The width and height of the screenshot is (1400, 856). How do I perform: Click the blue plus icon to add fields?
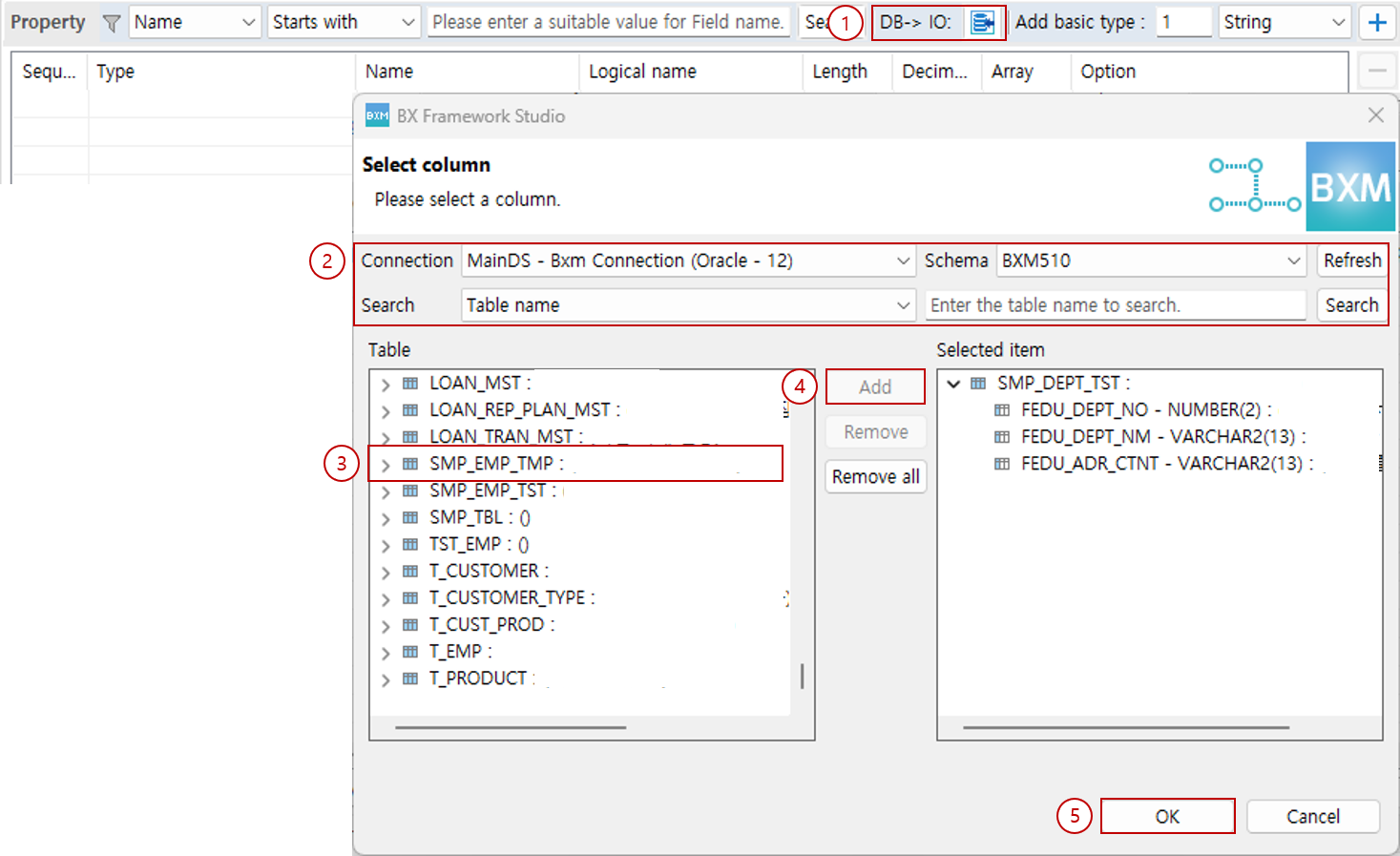click(x=1377, y=22)
